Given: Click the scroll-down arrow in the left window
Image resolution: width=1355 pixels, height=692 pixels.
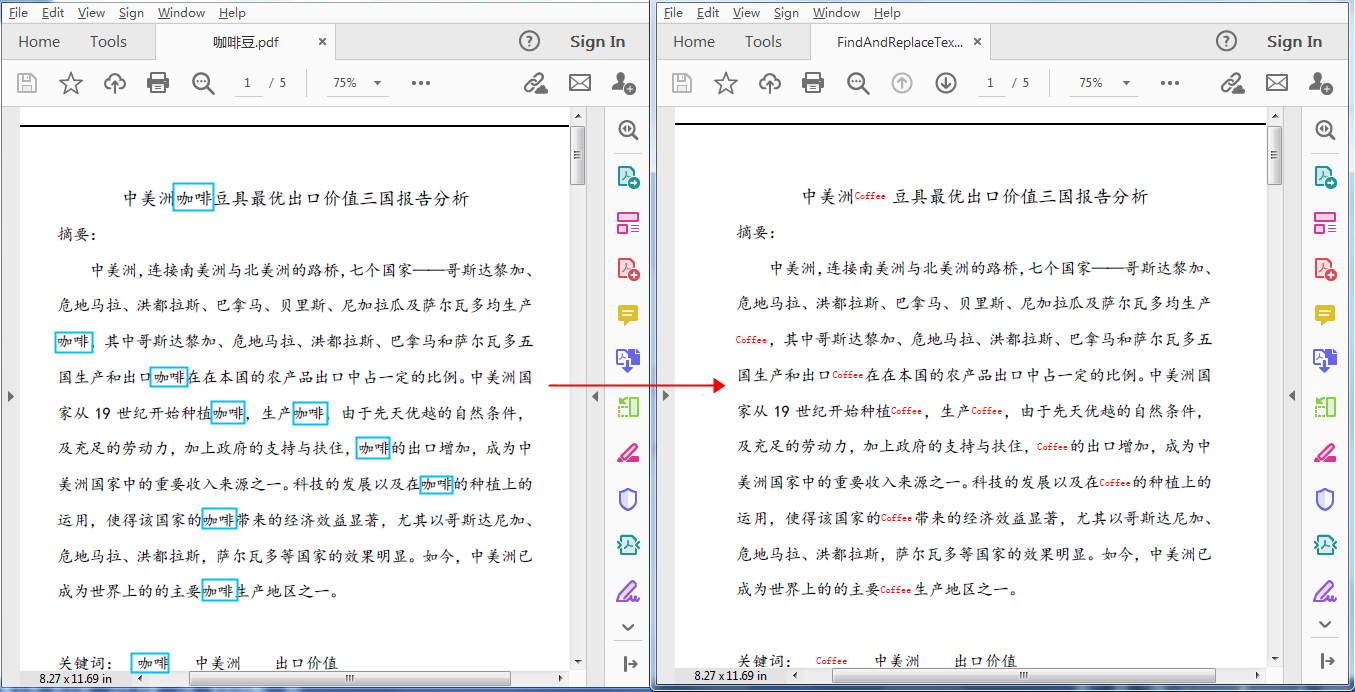Looking at the screenshot, I should click(577, 661).
